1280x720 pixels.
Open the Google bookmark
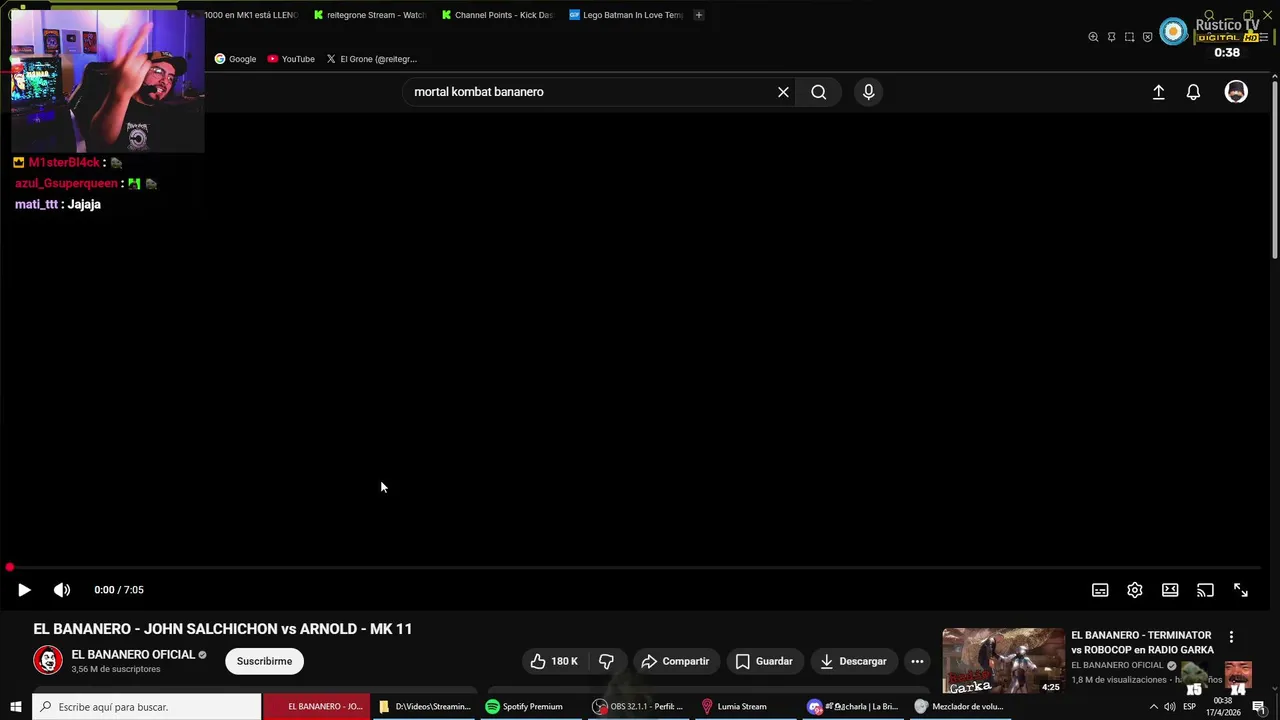coord(236,59)
